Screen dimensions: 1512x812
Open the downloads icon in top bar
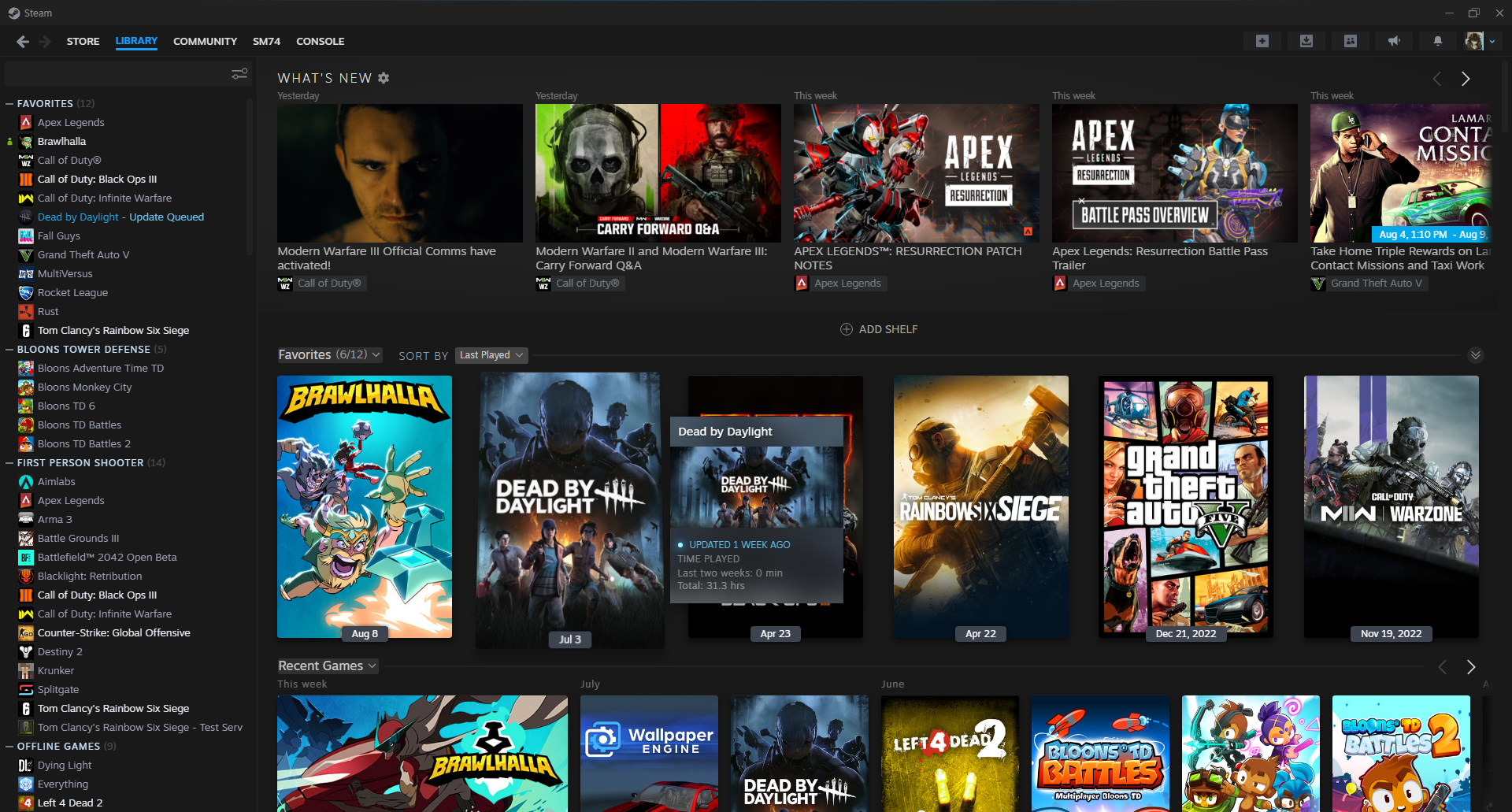(1306, 41)
